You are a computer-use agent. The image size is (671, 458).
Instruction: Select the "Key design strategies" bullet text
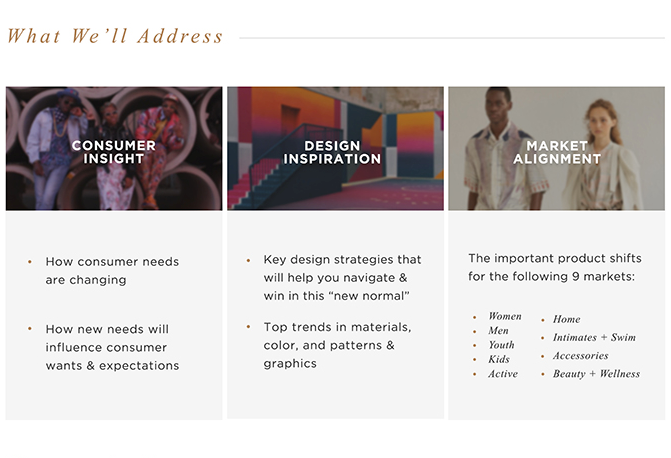tap(342, 277)
